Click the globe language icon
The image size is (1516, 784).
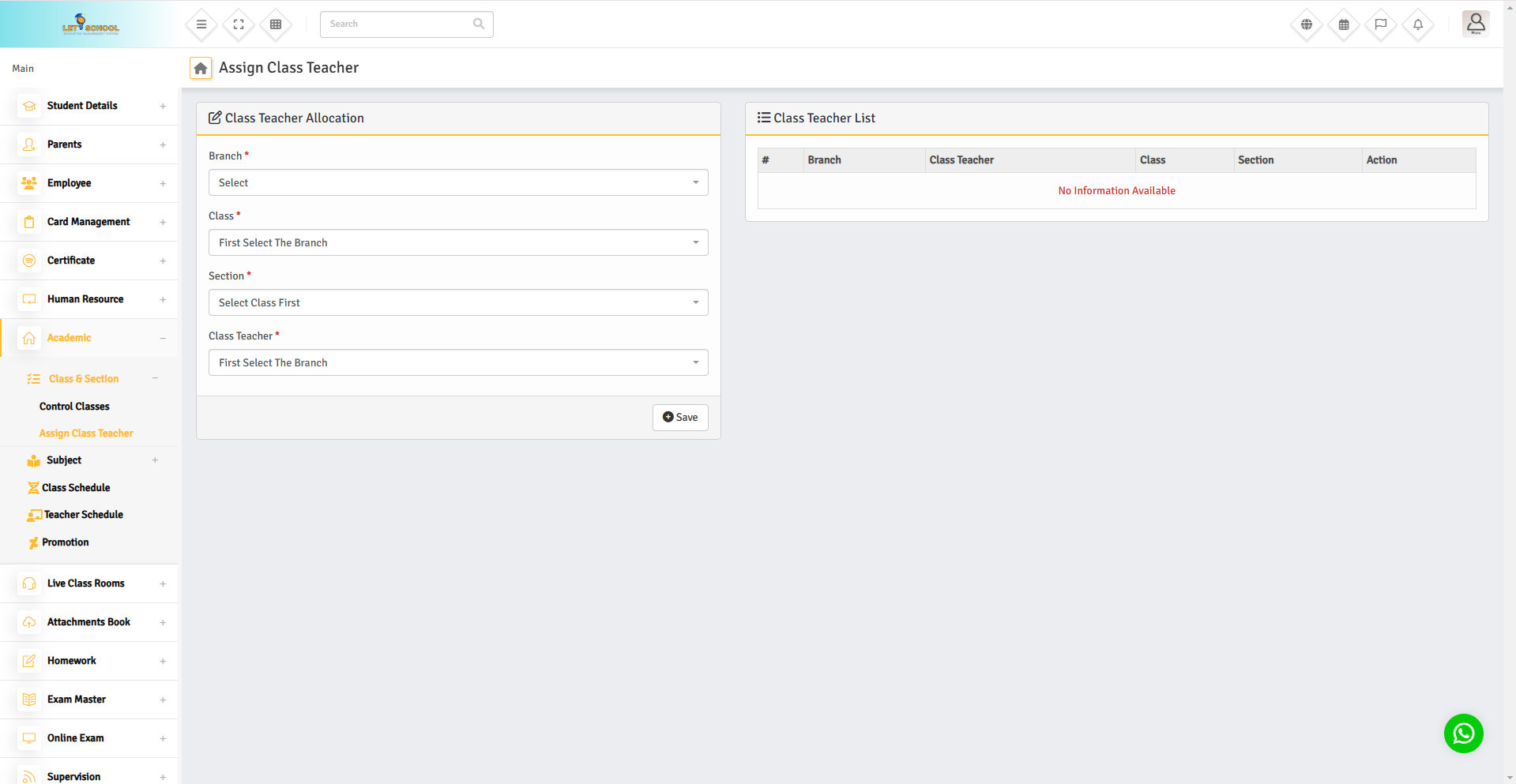click(x=1307, y=24)
